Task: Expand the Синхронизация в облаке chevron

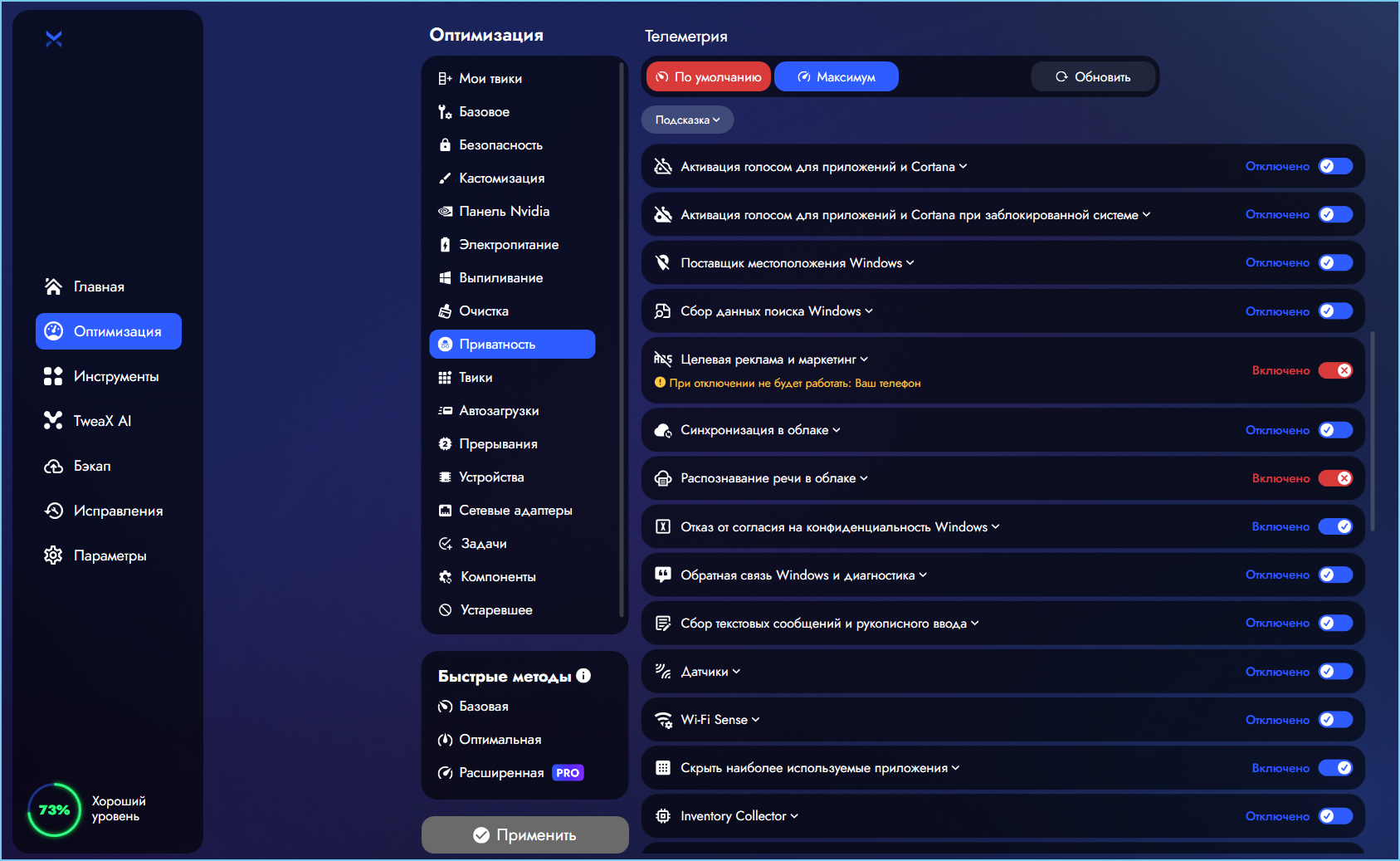Action: [x=837, y=430]
